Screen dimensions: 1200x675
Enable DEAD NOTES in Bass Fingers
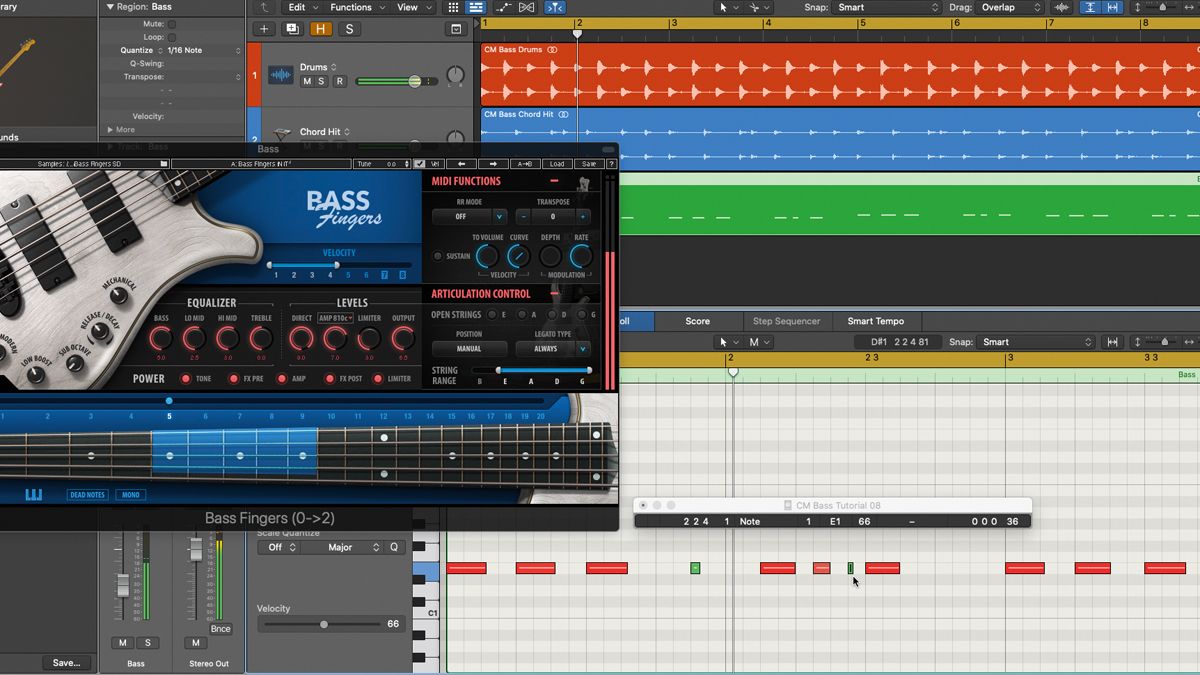[87, 494]
